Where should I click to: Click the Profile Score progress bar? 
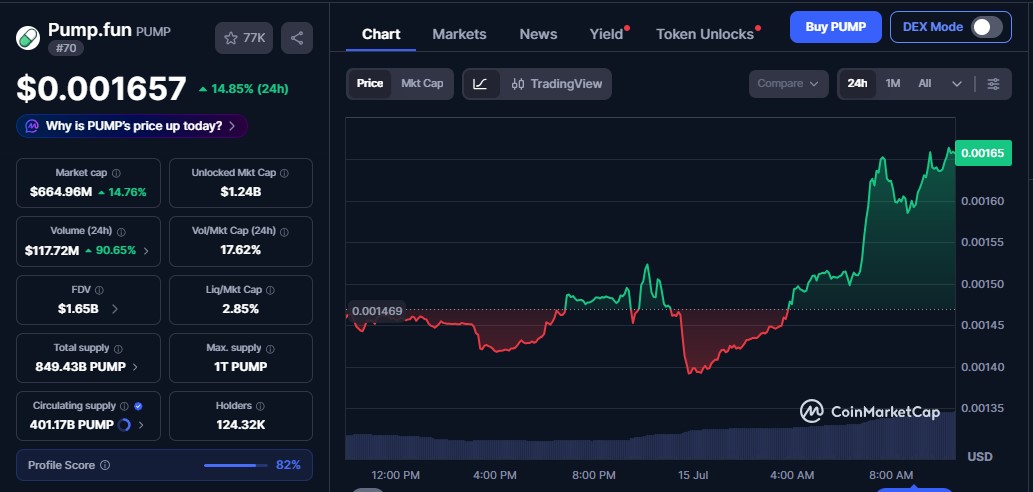click(x=236, y=465)
